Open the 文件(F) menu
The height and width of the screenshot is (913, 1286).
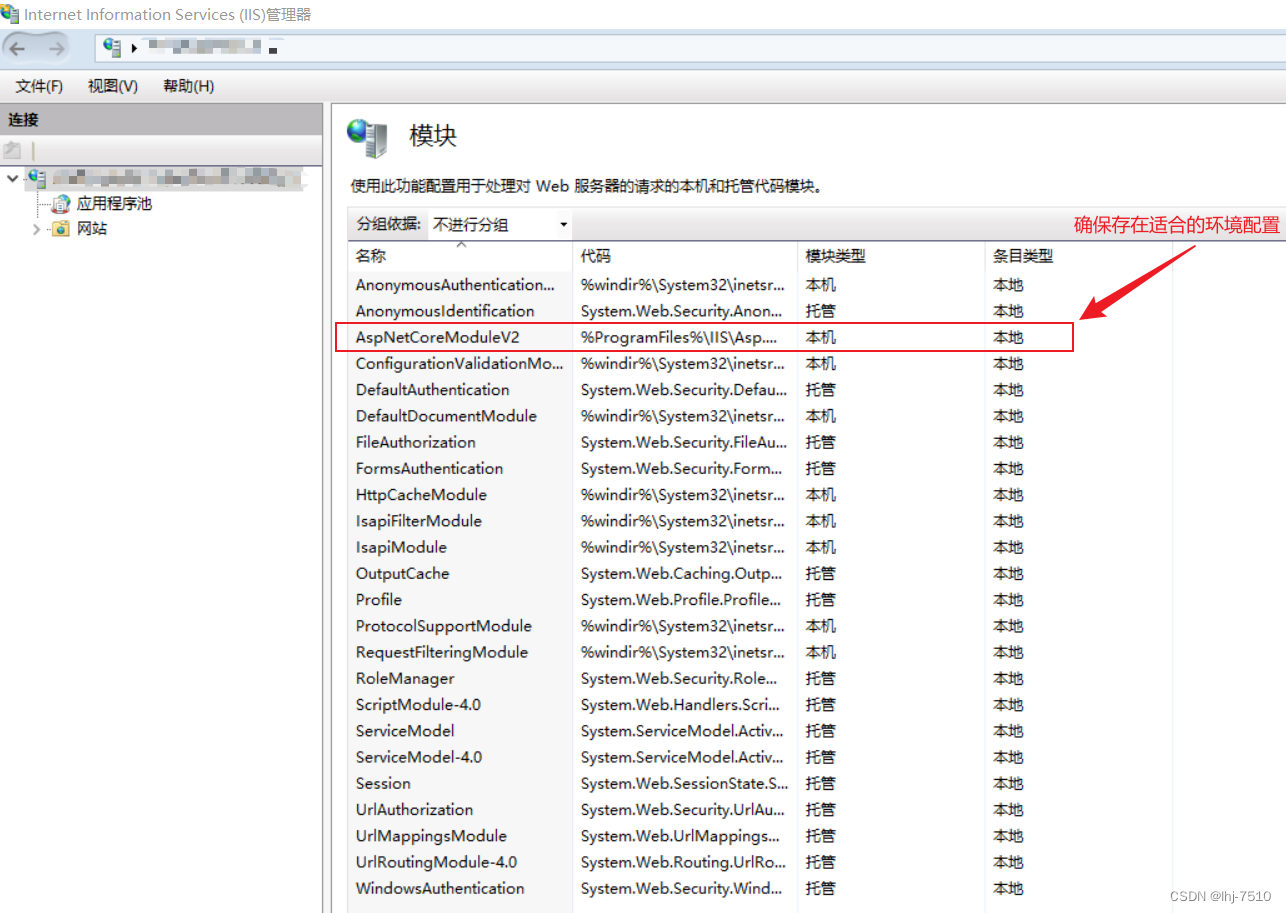click(x=38, y=86)
